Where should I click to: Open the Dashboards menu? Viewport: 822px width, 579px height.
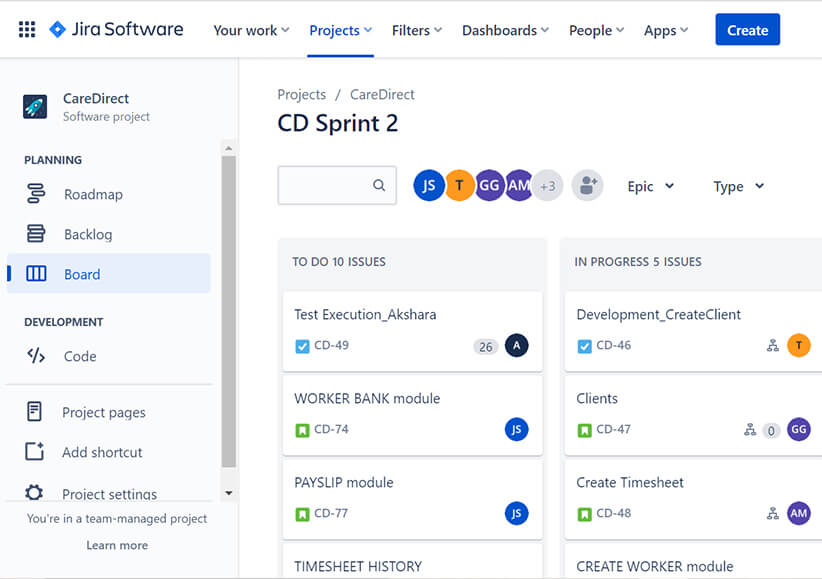click(x=505, y=30)
